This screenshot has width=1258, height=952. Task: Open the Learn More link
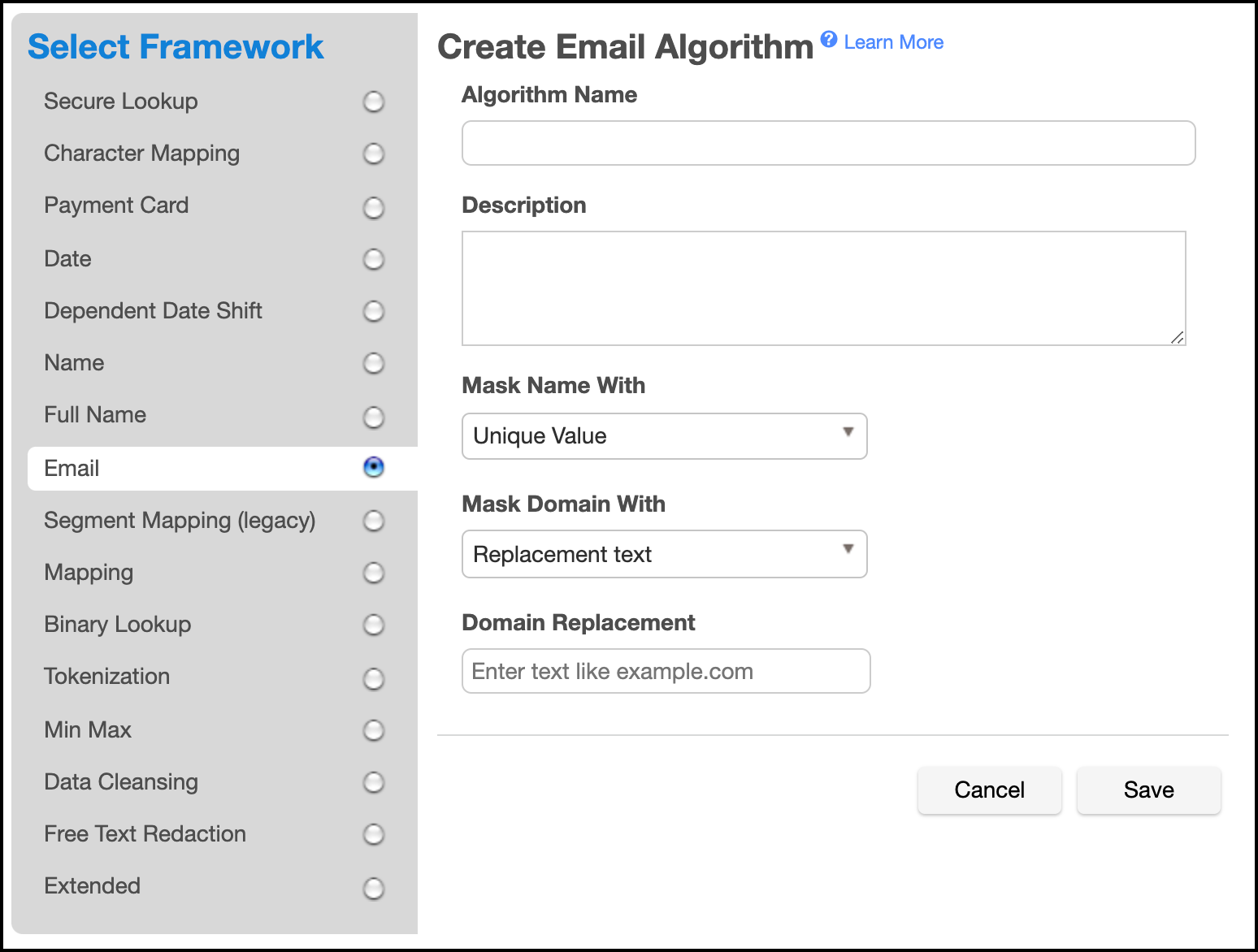tap(893, 42)
